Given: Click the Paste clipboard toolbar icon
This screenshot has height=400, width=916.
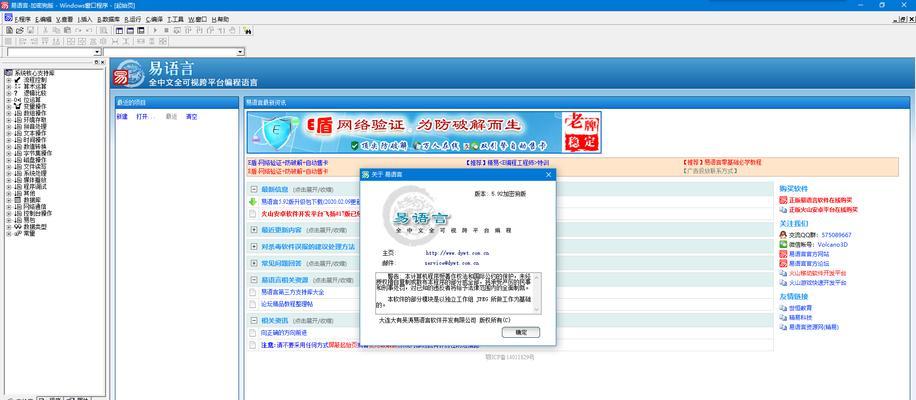Looking at the screenshot, I should (67, 30).
